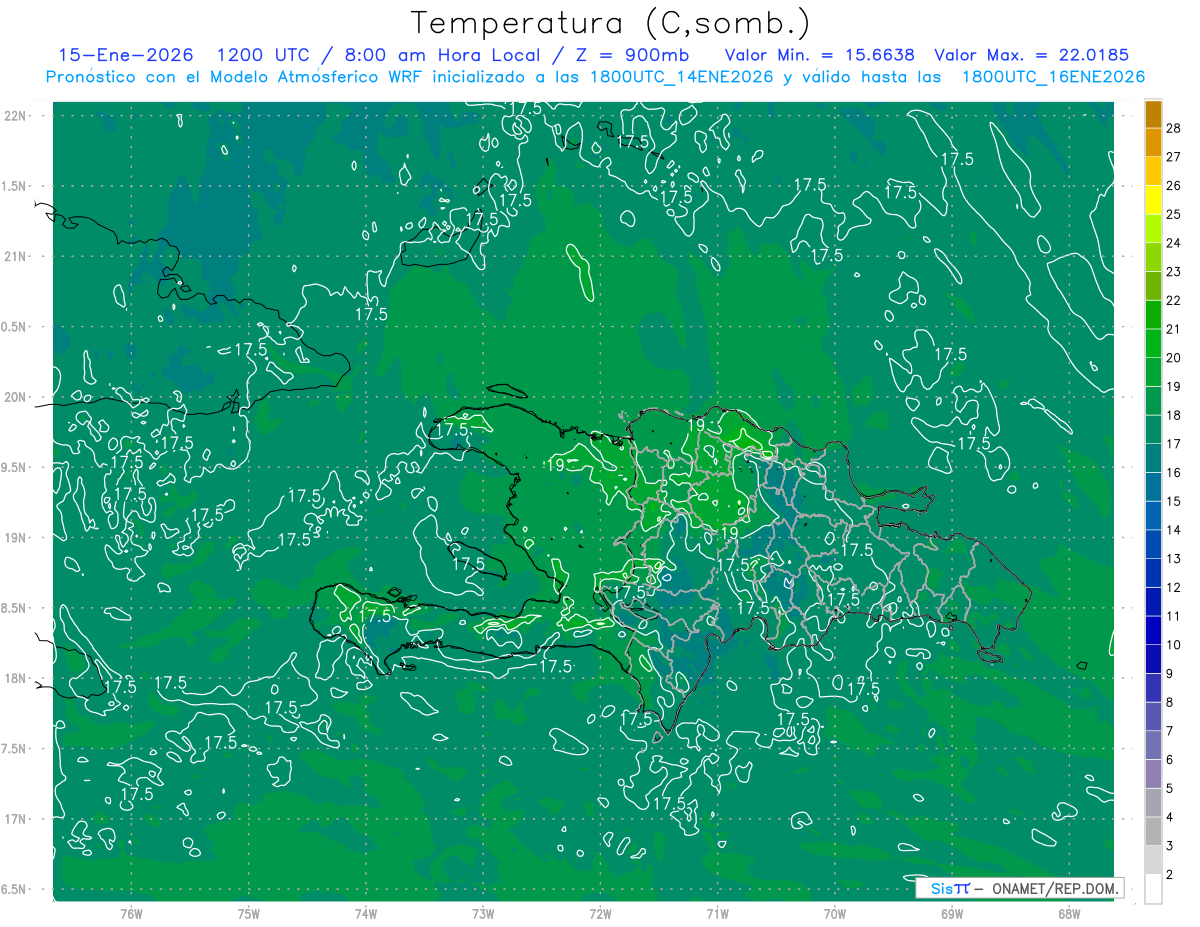Viewport: 1200px width, 927px height.
Task: Pick the color bar swatch between 13 and 14
Action: pyautogui.click(x=1153, y=544)
